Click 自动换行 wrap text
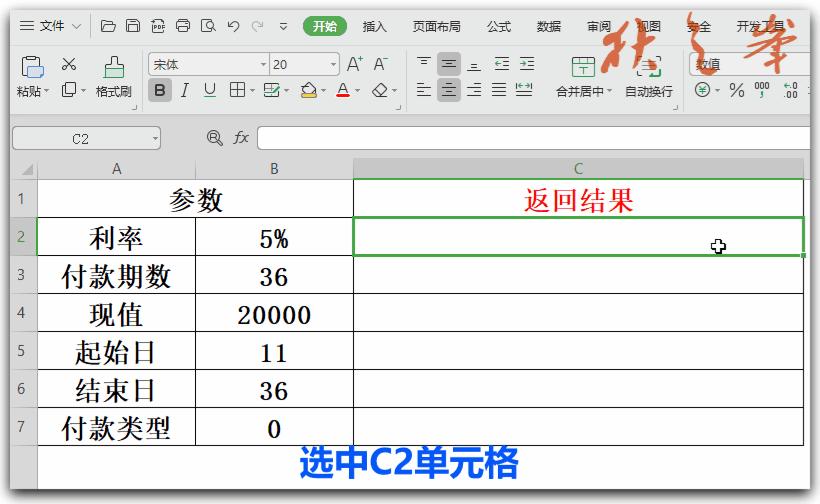The width and height of the screenshot is (820, 504). click(x=649, y=77)
